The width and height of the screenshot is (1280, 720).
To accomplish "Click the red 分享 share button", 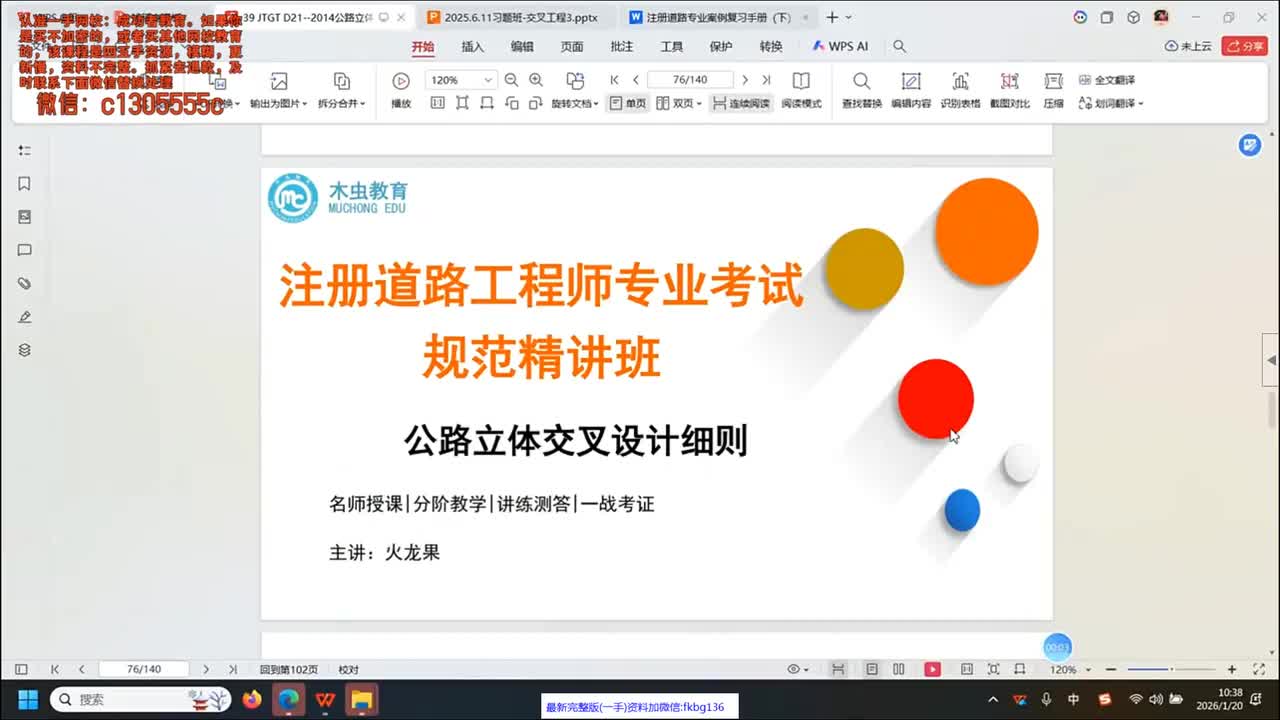I will 1244,46.
